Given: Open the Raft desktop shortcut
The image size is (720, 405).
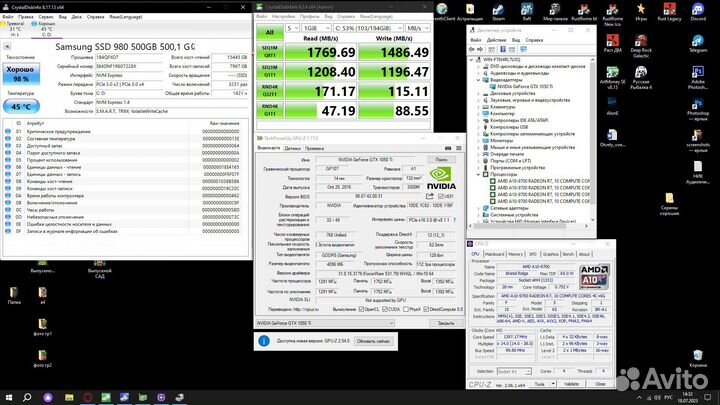Looking at the screenshot, I should [x=527, y=12].
